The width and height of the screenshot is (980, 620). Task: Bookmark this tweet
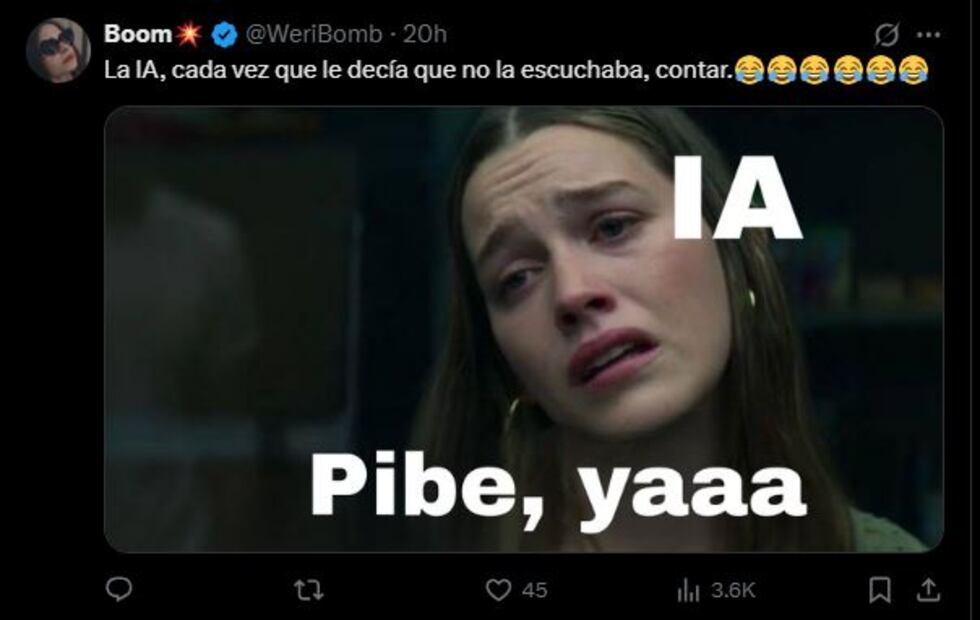click(880, 589)
